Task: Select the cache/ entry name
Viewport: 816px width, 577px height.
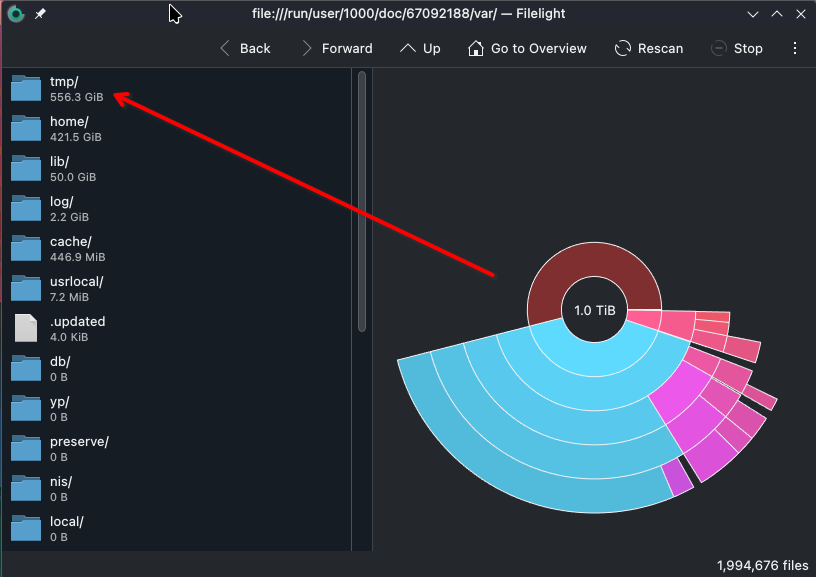Action: [71, 242]
